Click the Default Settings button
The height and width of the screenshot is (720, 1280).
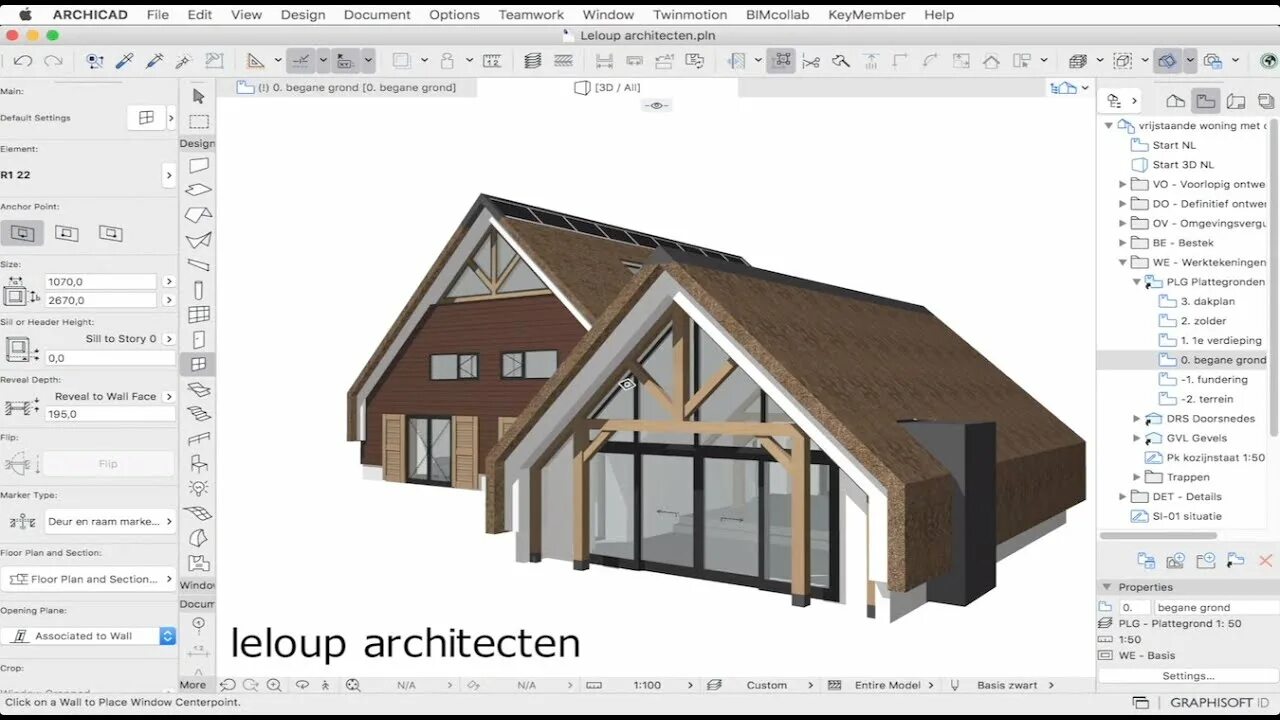point(146,118)
